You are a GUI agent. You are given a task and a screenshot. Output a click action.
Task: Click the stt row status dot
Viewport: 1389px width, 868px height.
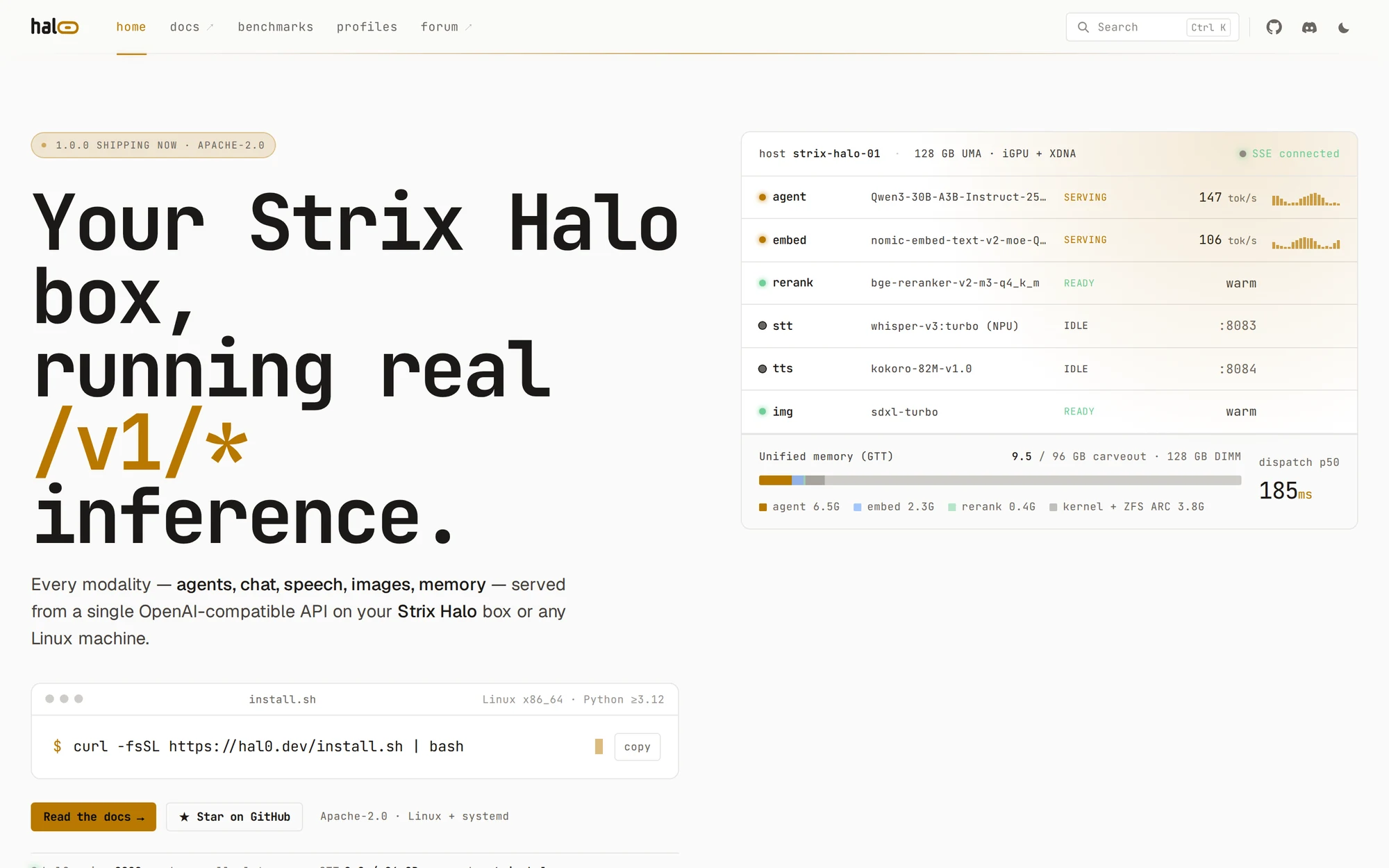tap(762, 326)
